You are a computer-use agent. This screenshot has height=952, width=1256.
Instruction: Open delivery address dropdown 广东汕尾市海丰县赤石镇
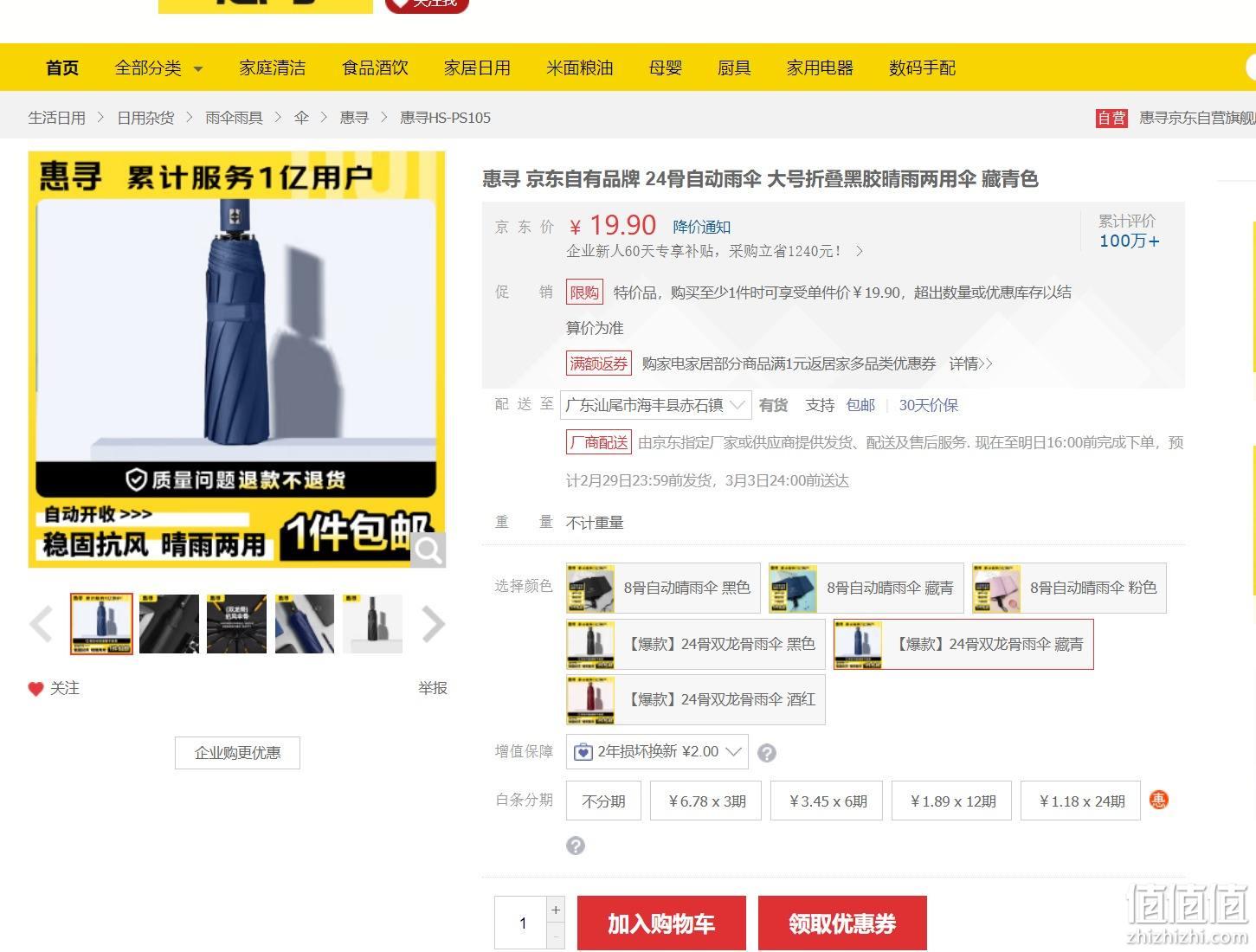[656, 405]
